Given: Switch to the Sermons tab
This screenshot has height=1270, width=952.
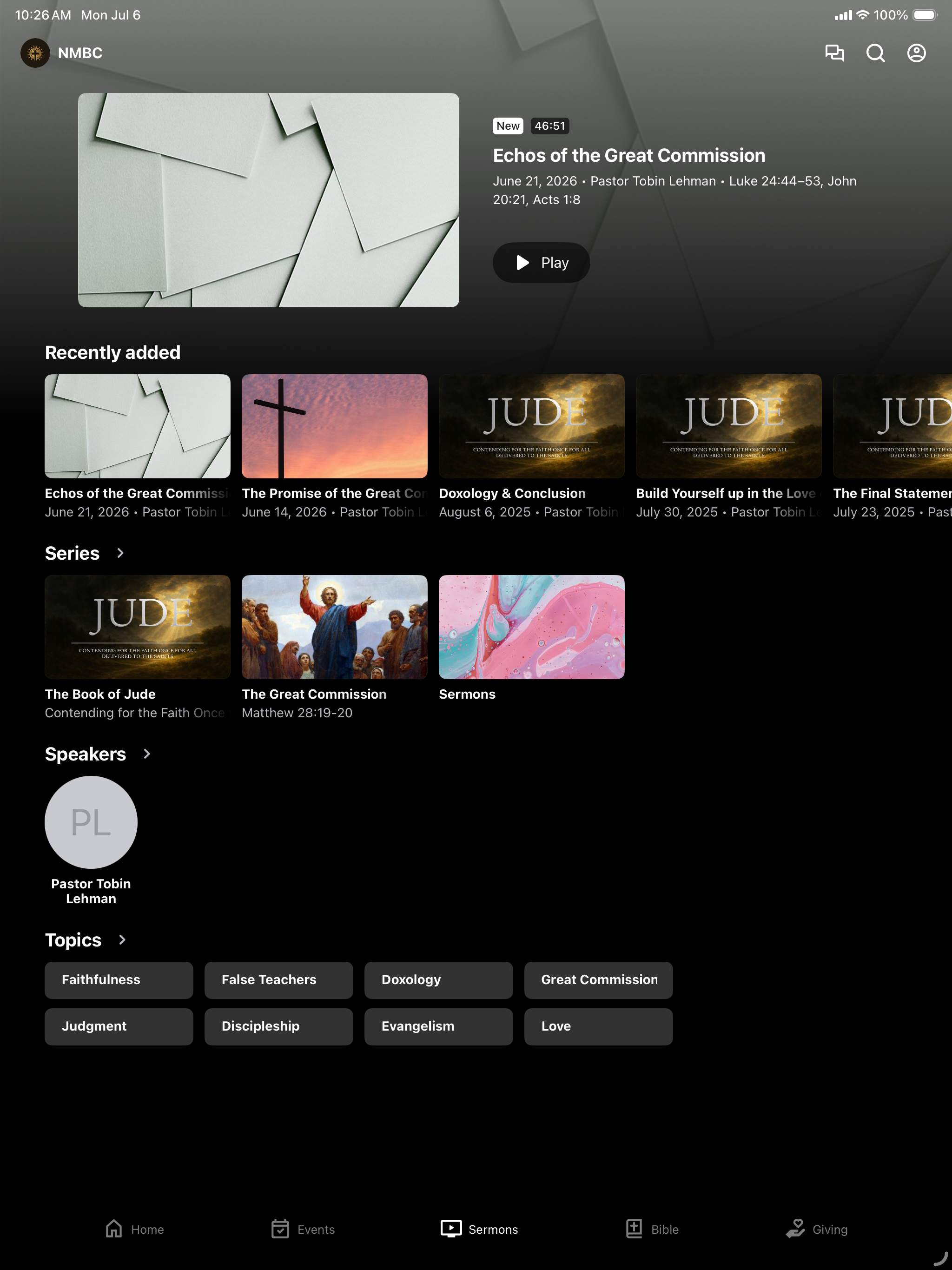Looking at the screenshot, I should [479, 1229].
